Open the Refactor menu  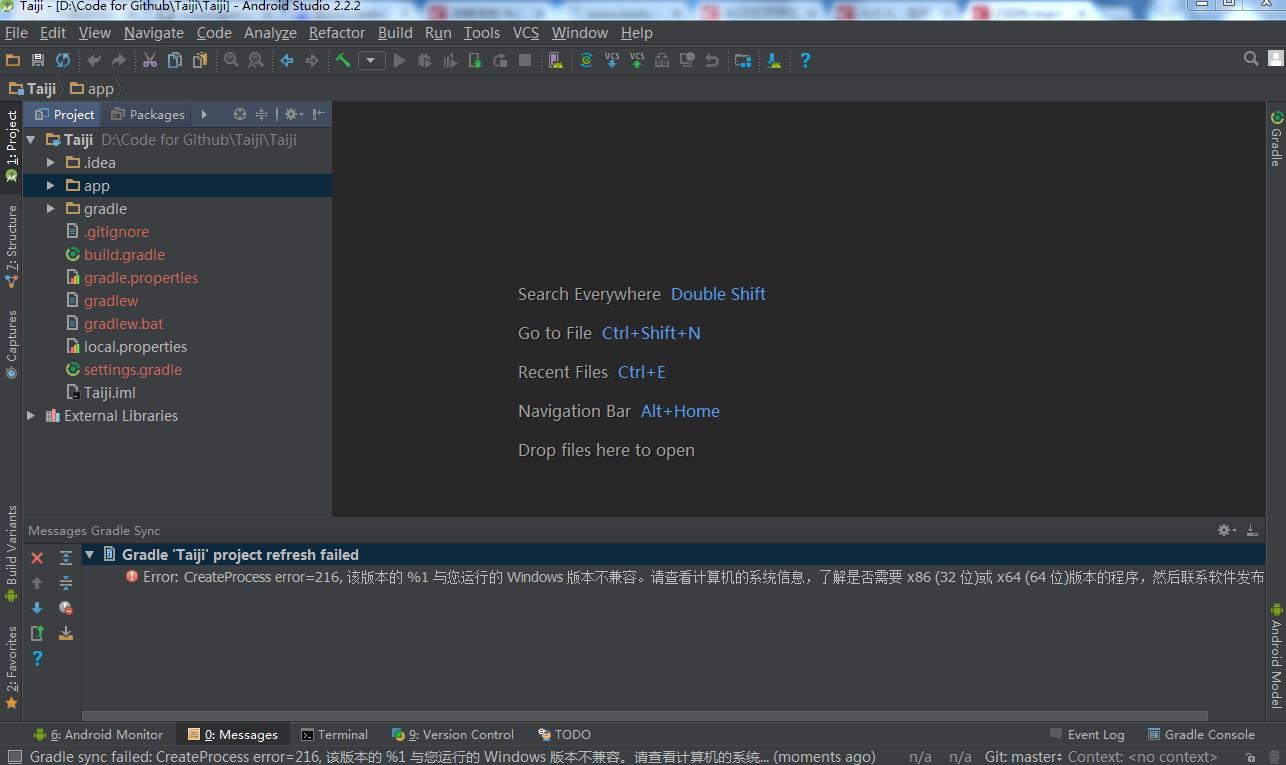[337, 33]
